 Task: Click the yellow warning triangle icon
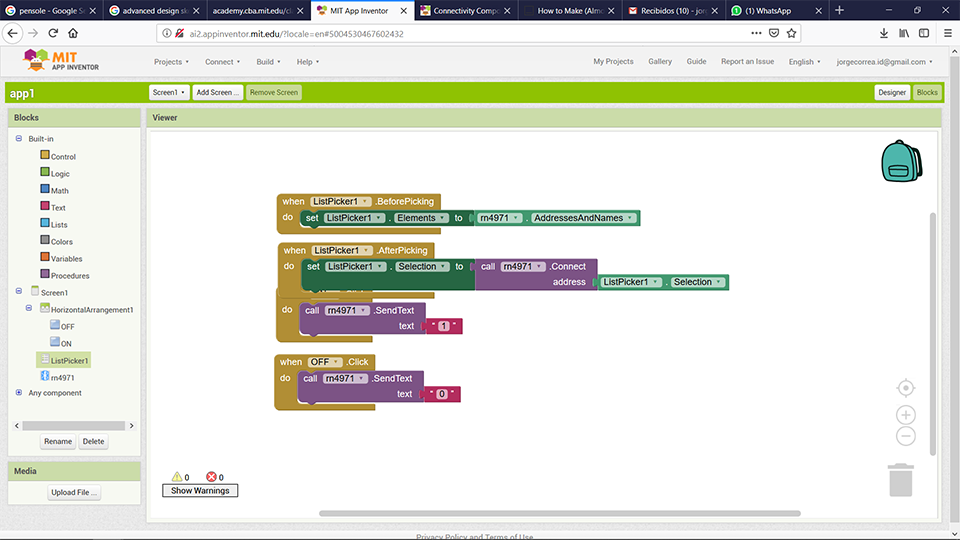point(177,476)
